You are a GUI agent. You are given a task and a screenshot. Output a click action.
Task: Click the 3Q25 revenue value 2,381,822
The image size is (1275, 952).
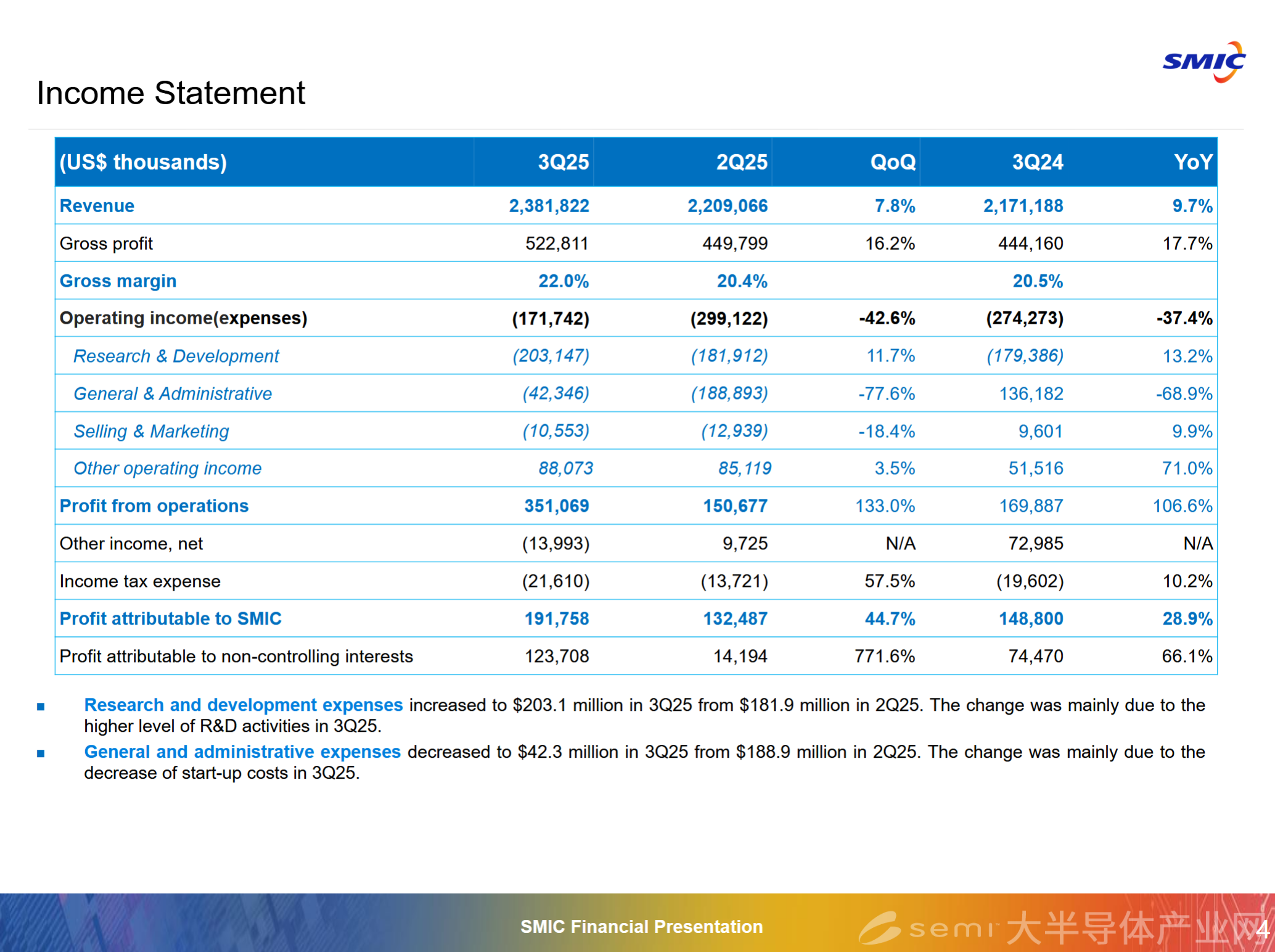pos(549,206)
